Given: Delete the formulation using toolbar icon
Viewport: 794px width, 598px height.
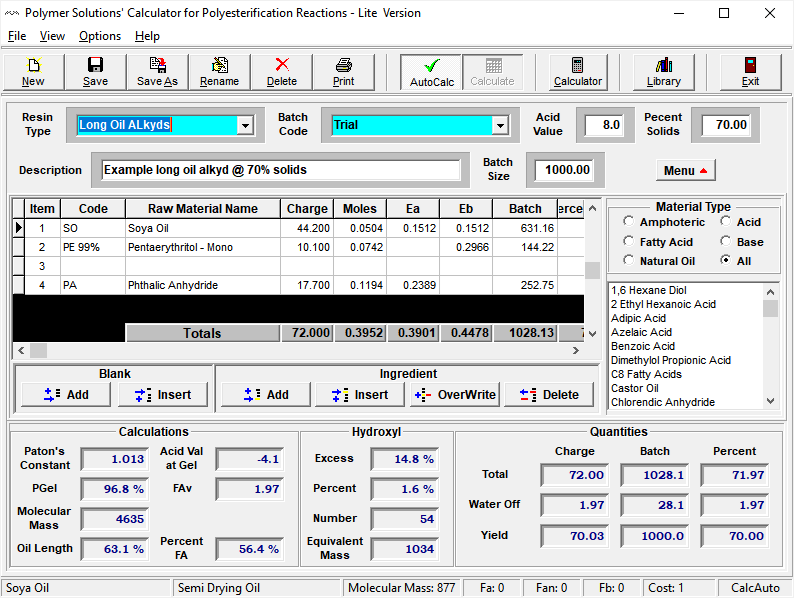Looking at the screenshot, I should click(x=281, y=72).
